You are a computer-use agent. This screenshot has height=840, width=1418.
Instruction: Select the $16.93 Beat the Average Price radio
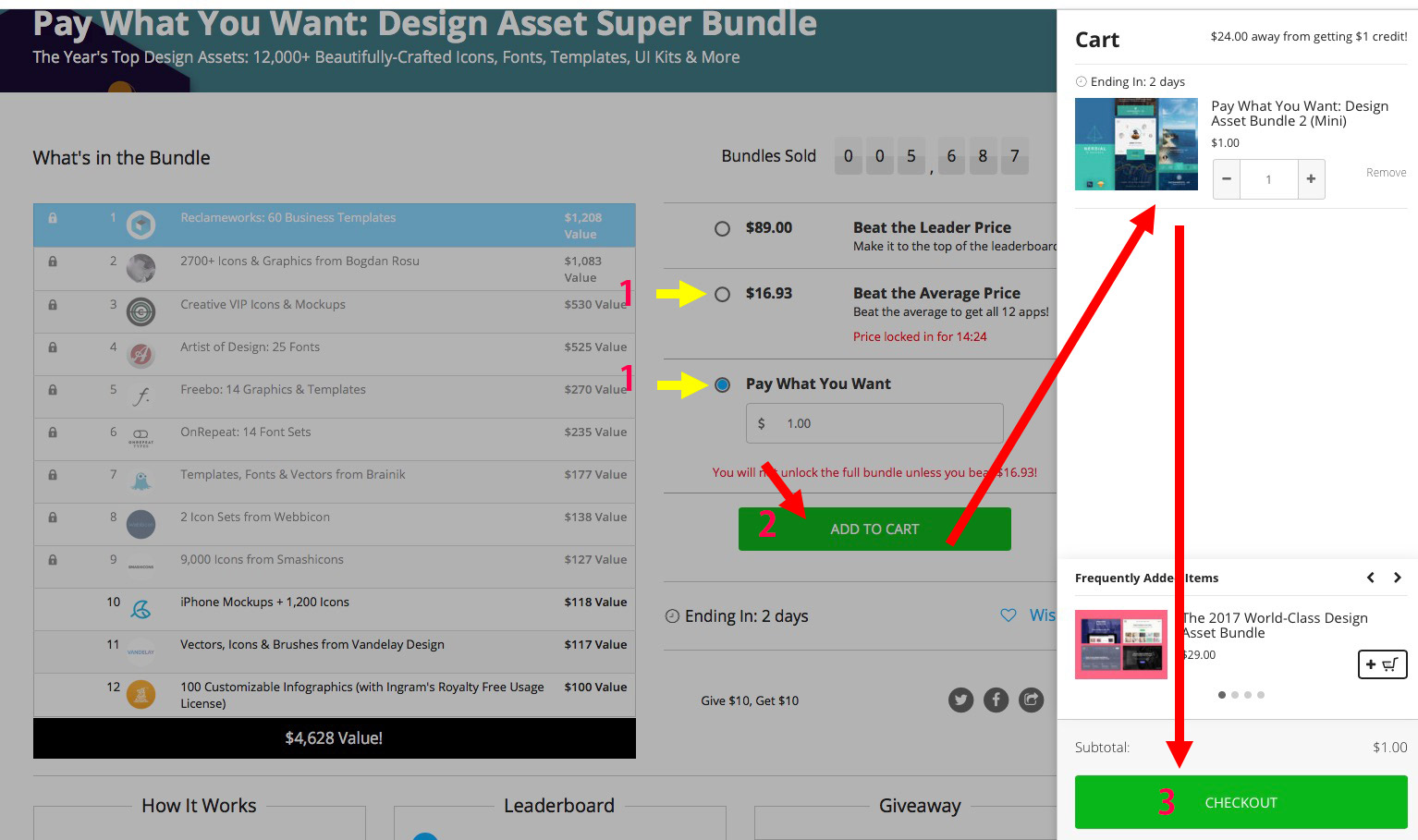coord(722,294)
